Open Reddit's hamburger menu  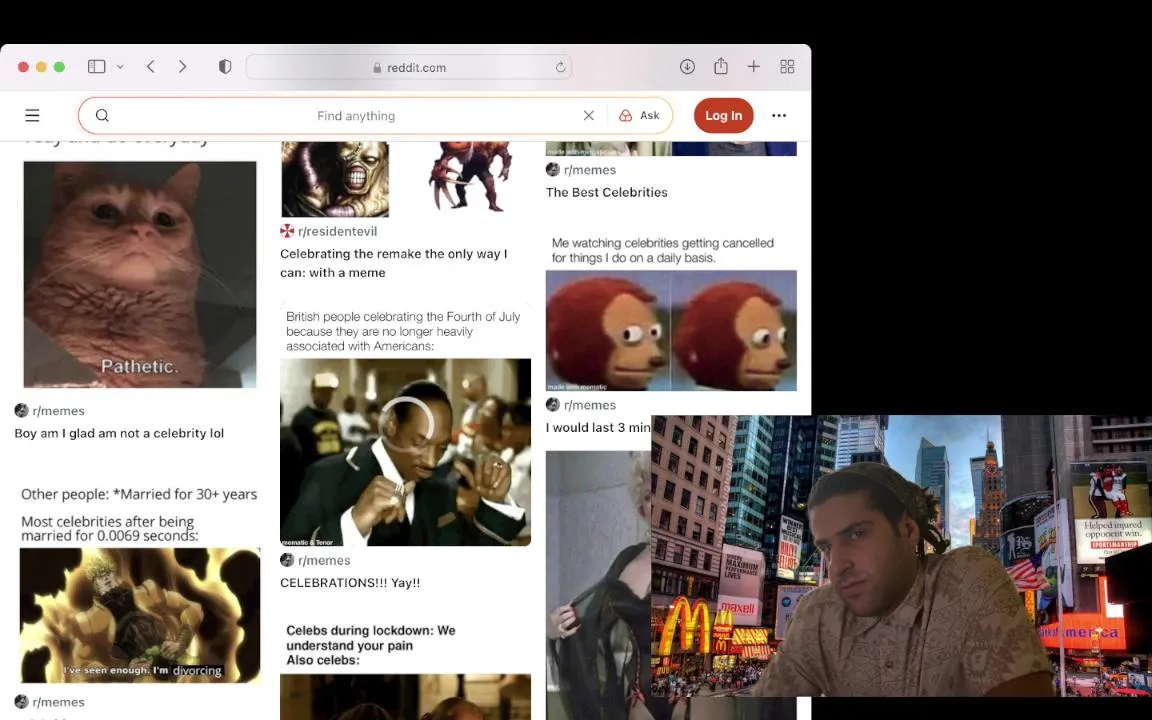tap(32, 115)
